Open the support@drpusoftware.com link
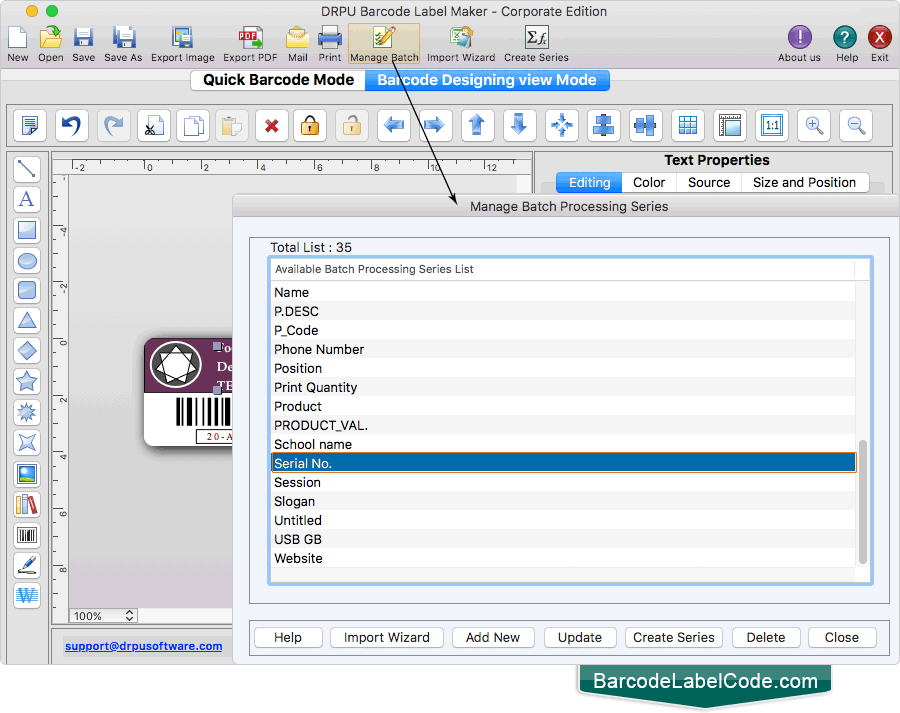 (143, 646)
